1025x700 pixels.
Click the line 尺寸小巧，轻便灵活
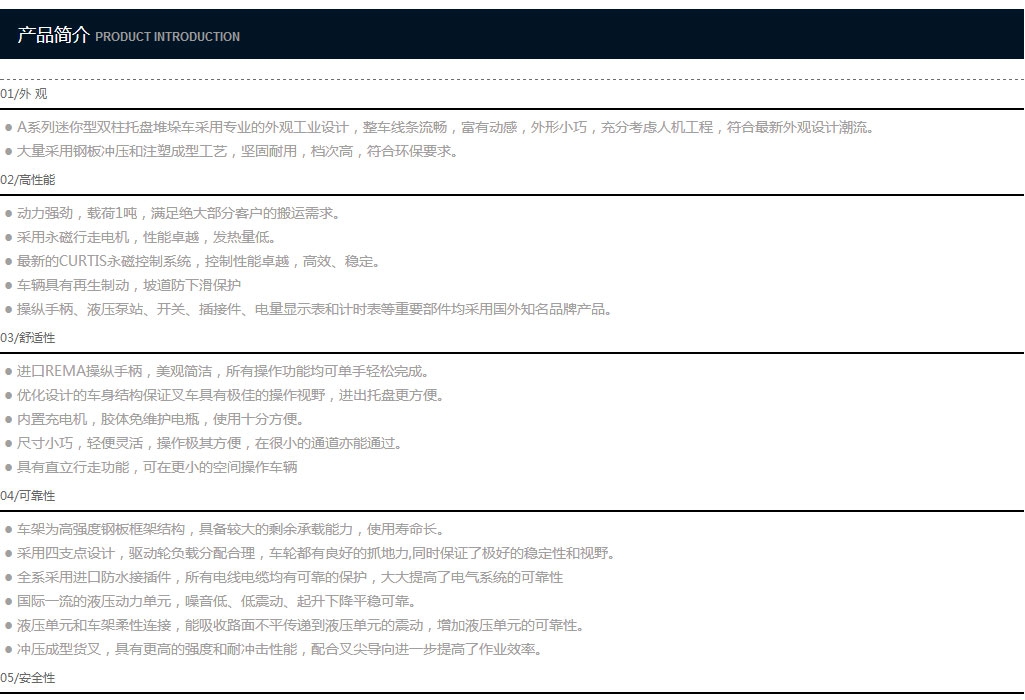point(209,444)
